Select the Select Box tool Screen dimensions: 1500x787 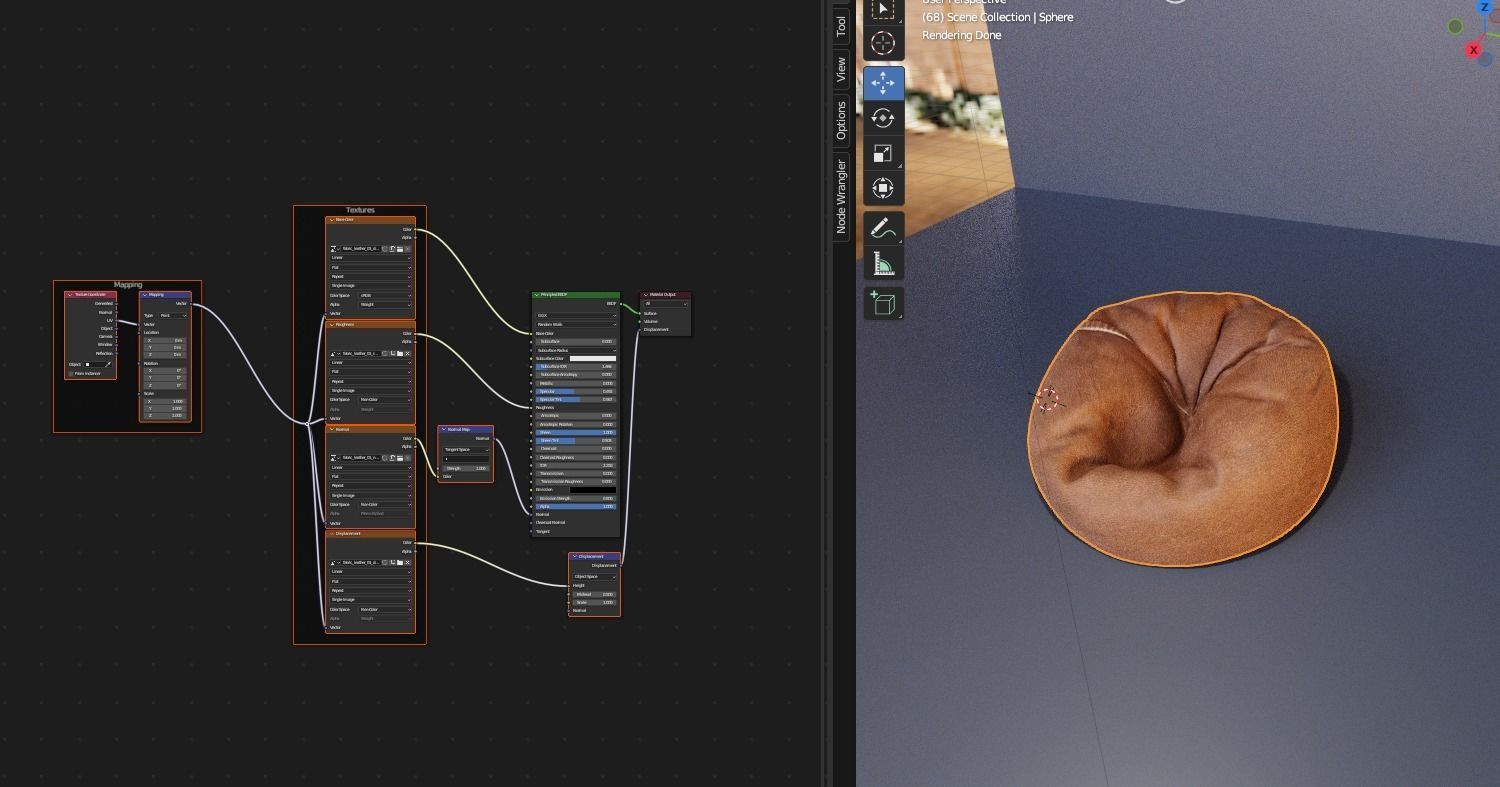pyautogui.click(x=883, y=9)
